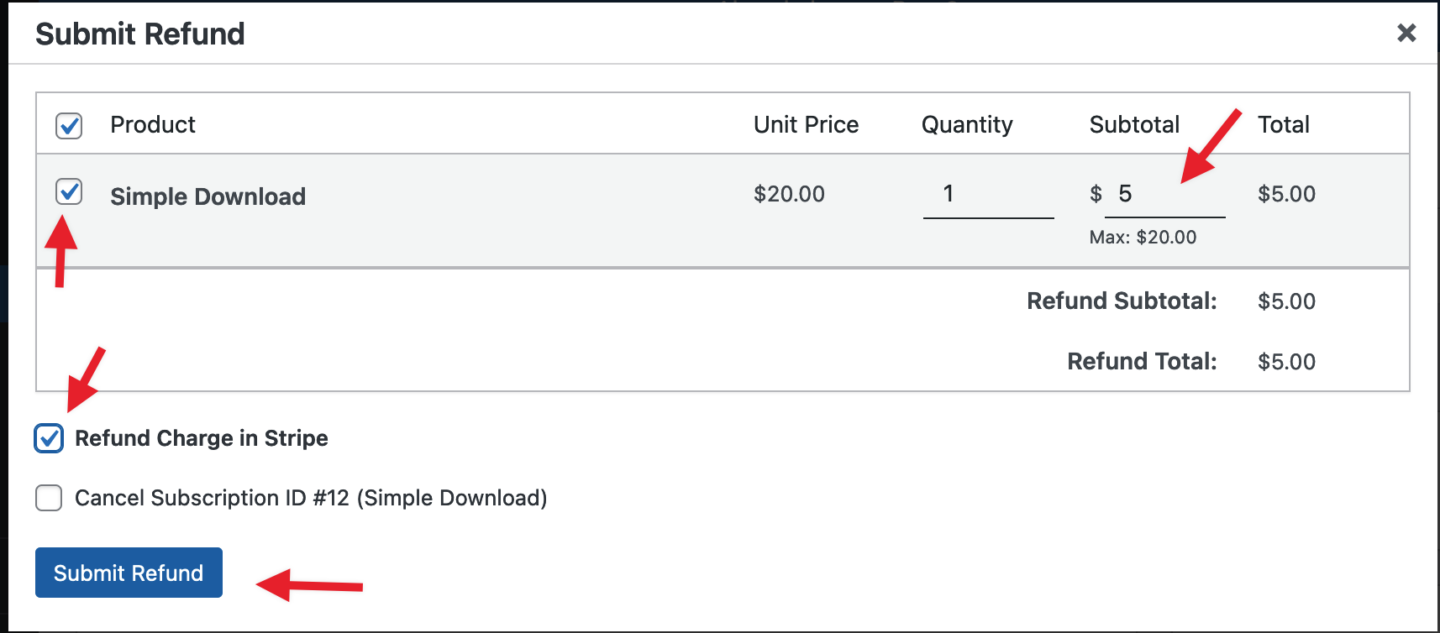Uncheck the Simple Download product row
This screenshot has width=1440, height=633.
pyautogui.click(x=68, y=191)
